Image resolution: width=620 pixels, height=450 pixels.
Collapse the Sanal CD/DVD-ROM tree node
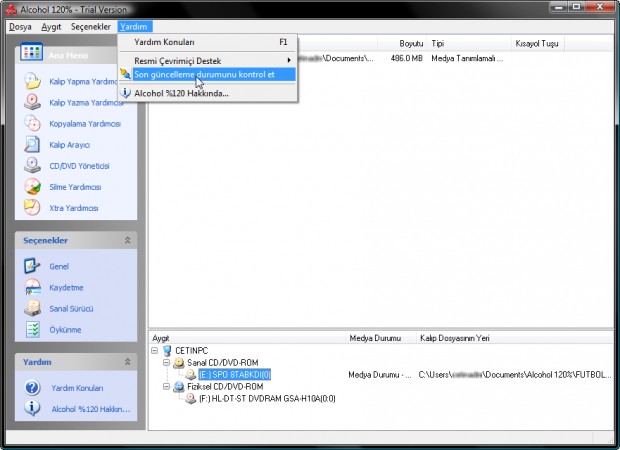[x=166, y=363]
